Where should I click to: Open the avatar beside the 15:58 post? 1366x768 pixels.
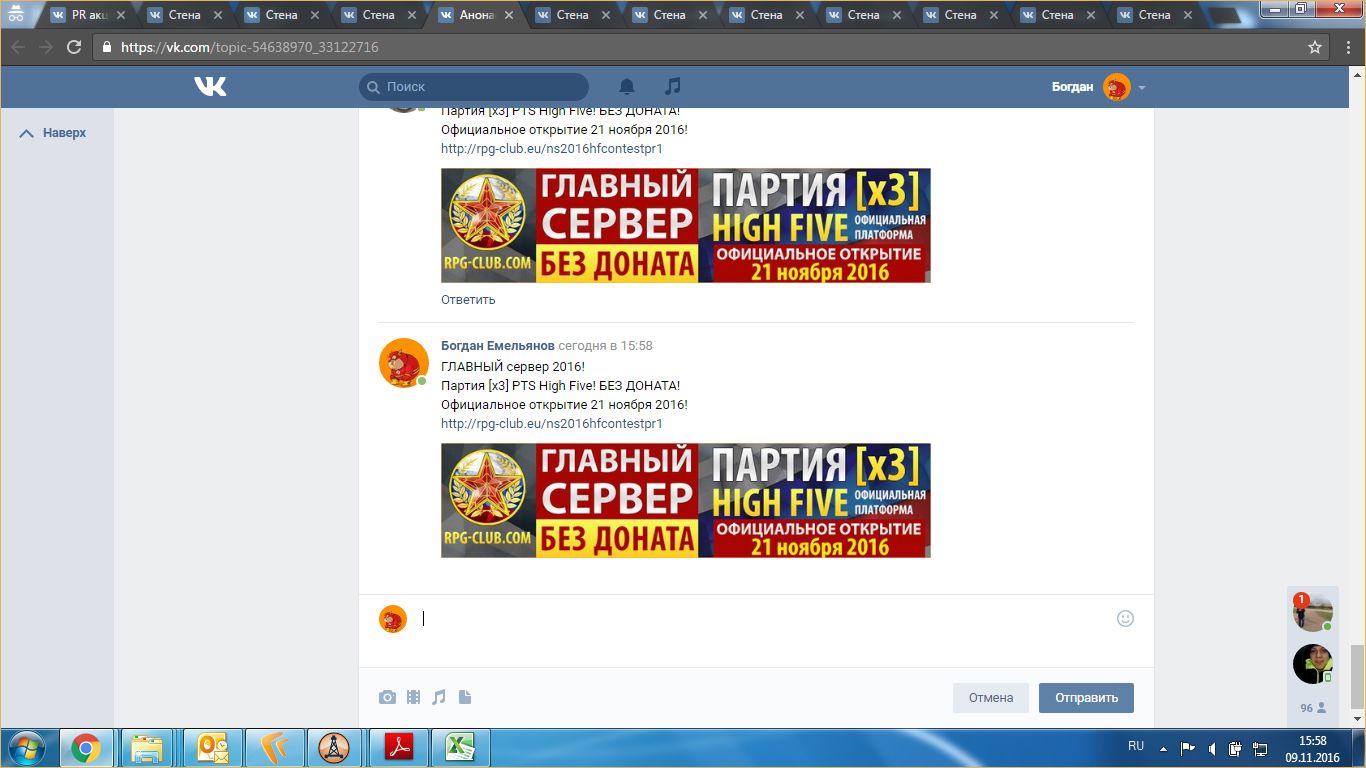(404, 363)
